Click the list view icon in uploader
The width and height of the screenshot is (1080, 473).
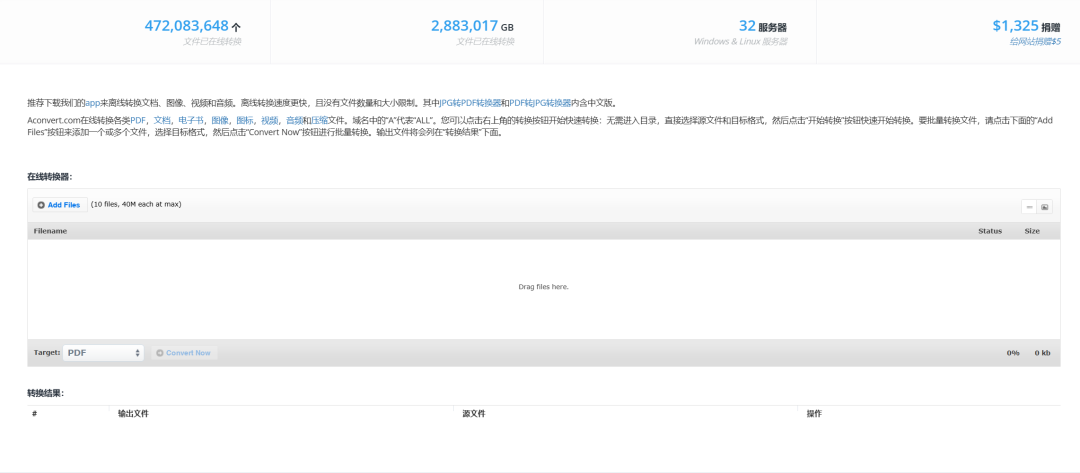pos(1028,207)
